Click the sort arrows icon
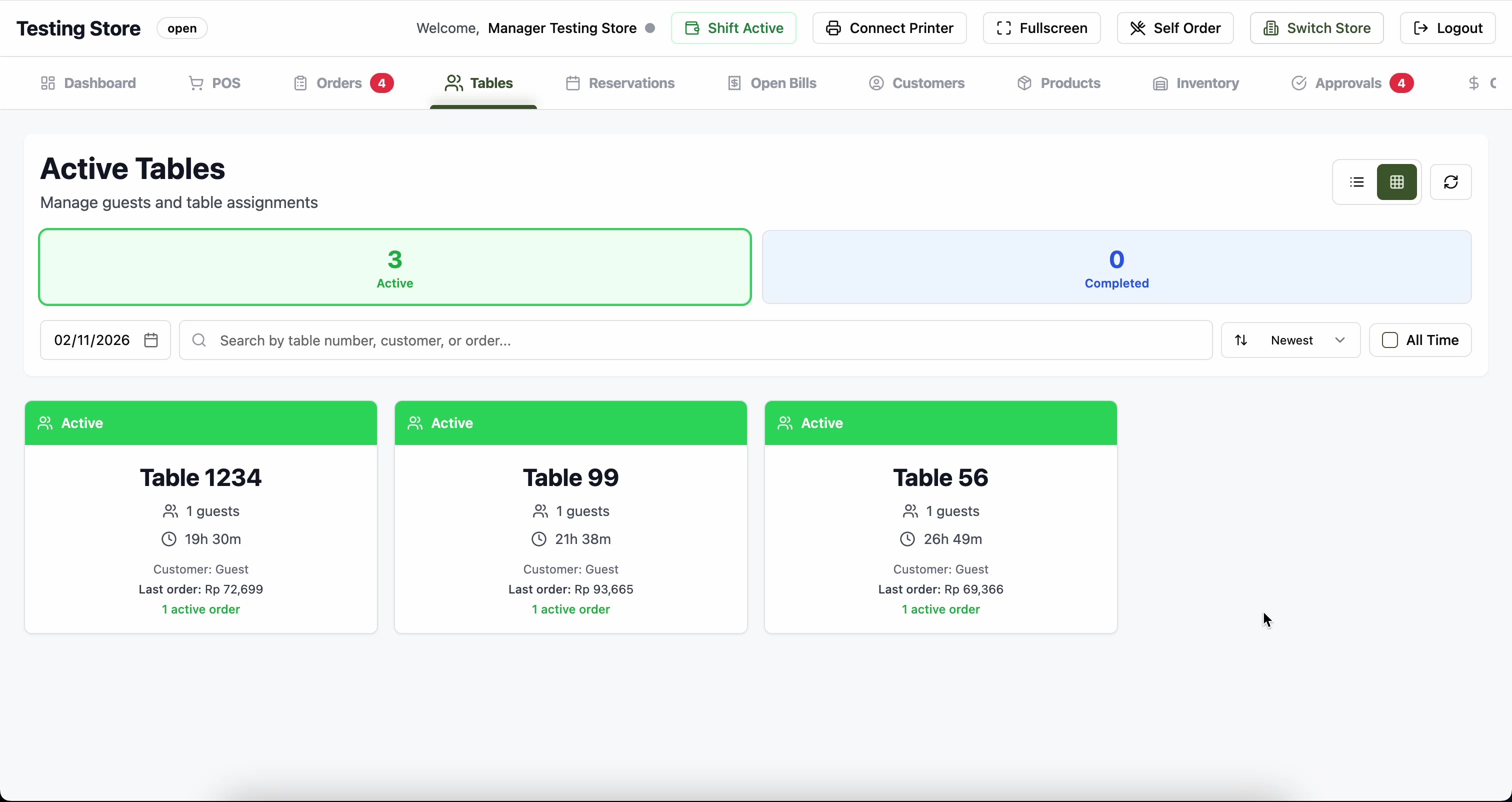Screen dimensions: 1512x802 (1240, 340)
